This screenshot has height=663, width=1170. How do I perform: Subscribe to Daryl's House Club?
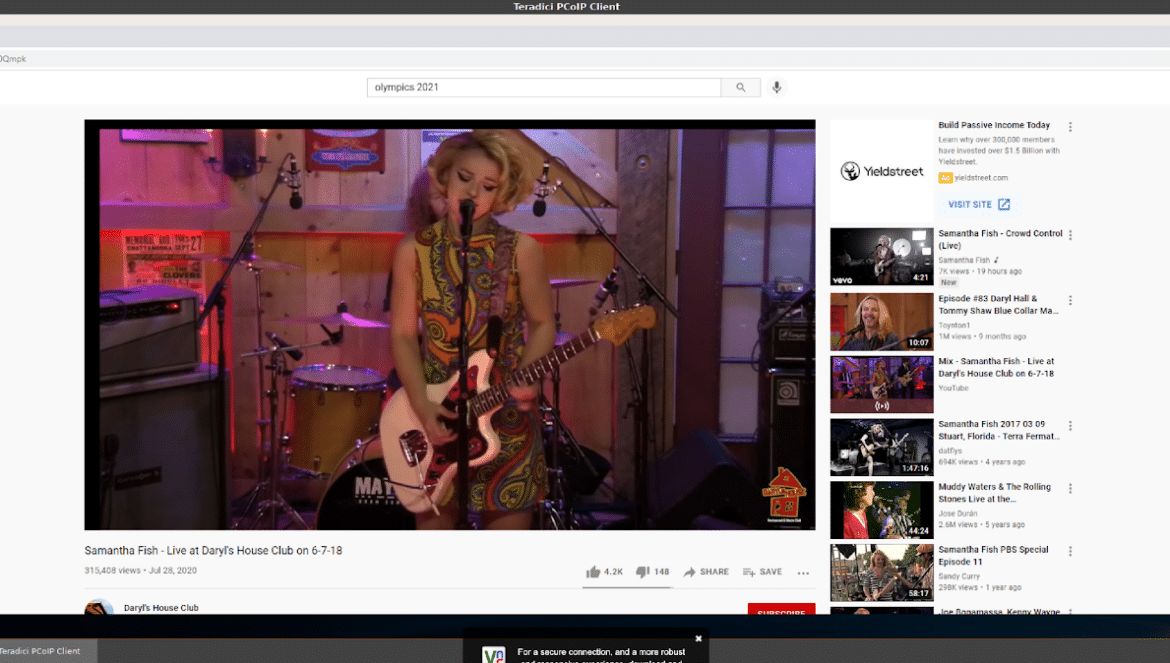[x=781, y=609]
